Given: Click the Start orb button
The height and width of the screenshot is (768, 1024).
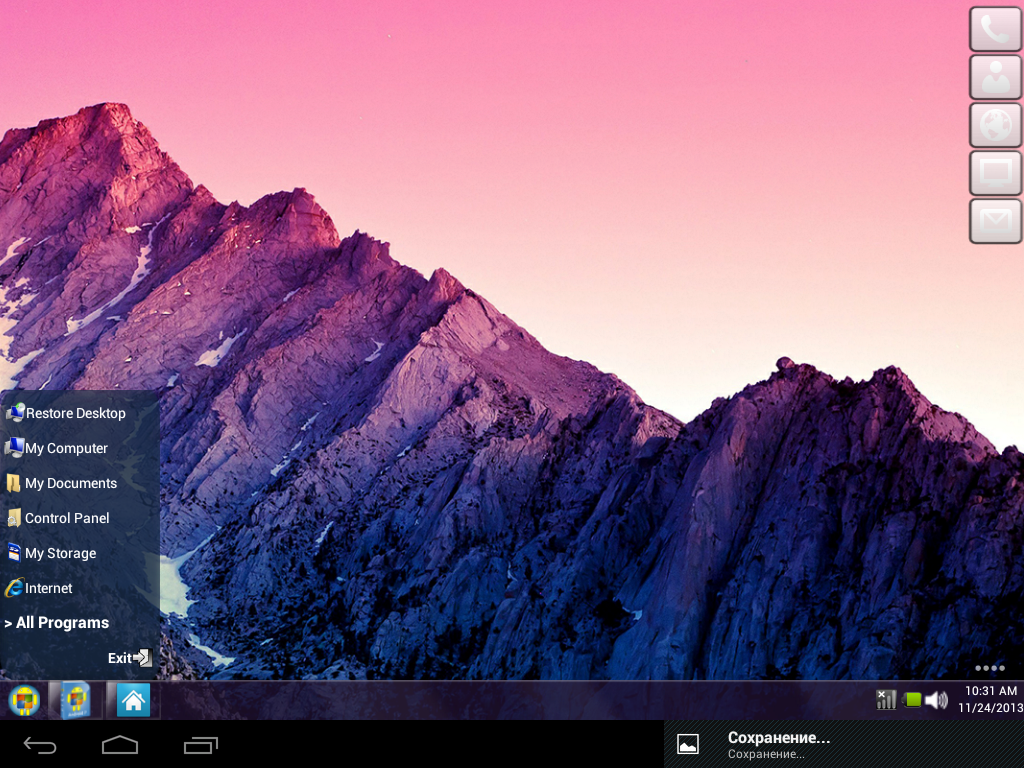Looking at the screenshot, I should tap(24, 701).
